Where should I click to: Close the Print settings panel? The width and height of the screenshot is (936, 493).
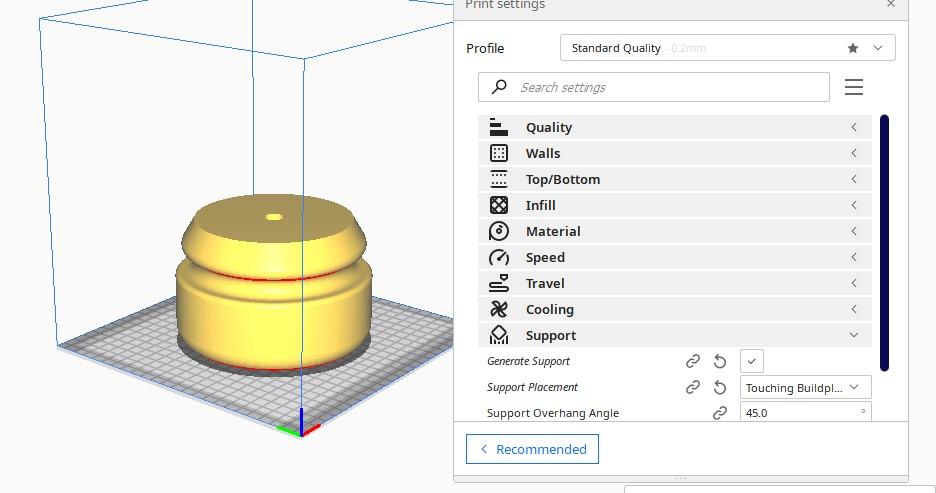click(x=891, y=4)
